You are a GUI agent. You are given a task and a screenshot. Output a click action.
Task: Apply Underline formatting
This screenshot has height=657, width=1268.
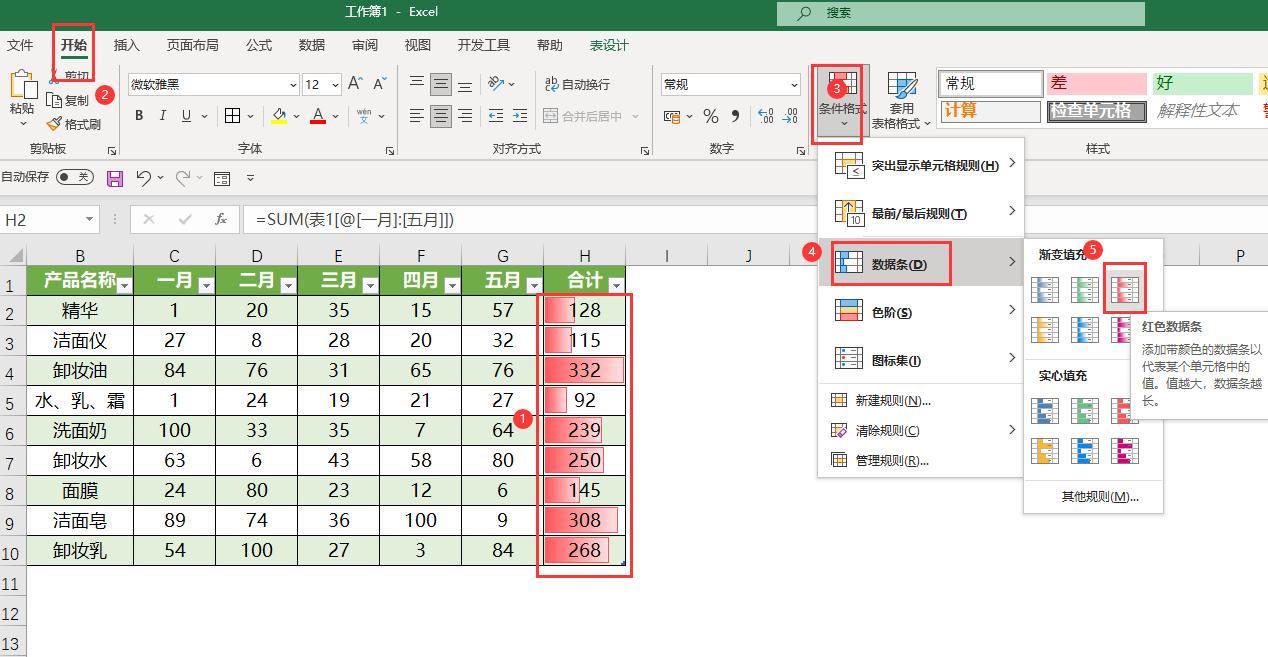coord(186,116)
